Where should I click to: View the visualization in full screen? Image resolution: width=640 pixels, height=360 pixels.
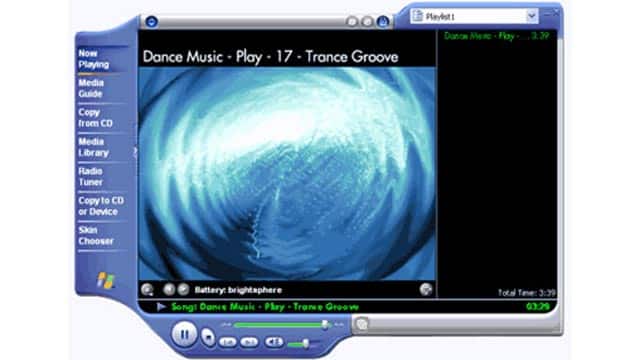pyautogui.click(x=426, y=289)
